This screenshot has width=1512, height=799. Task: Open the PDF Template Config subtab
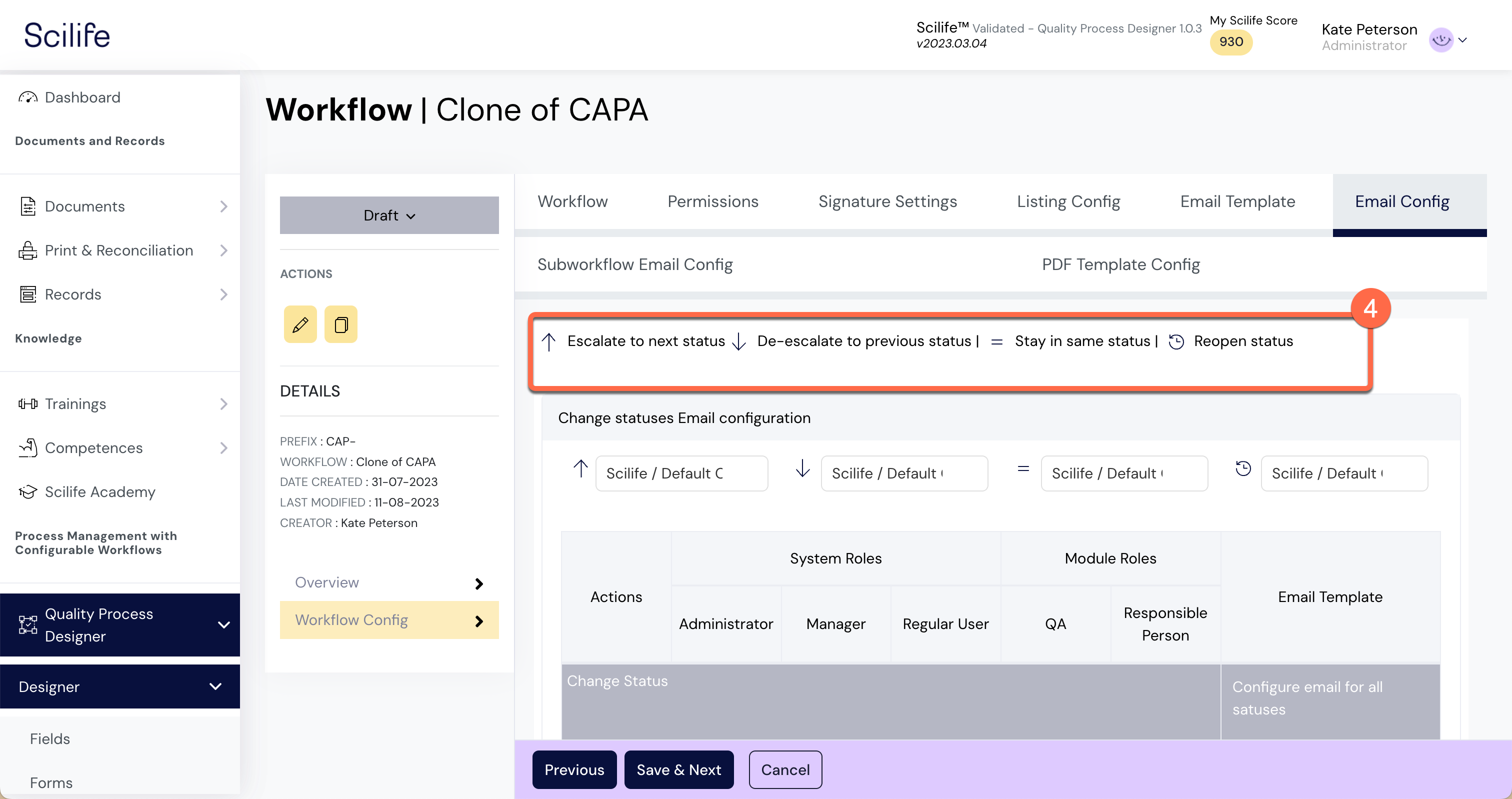1120,264
